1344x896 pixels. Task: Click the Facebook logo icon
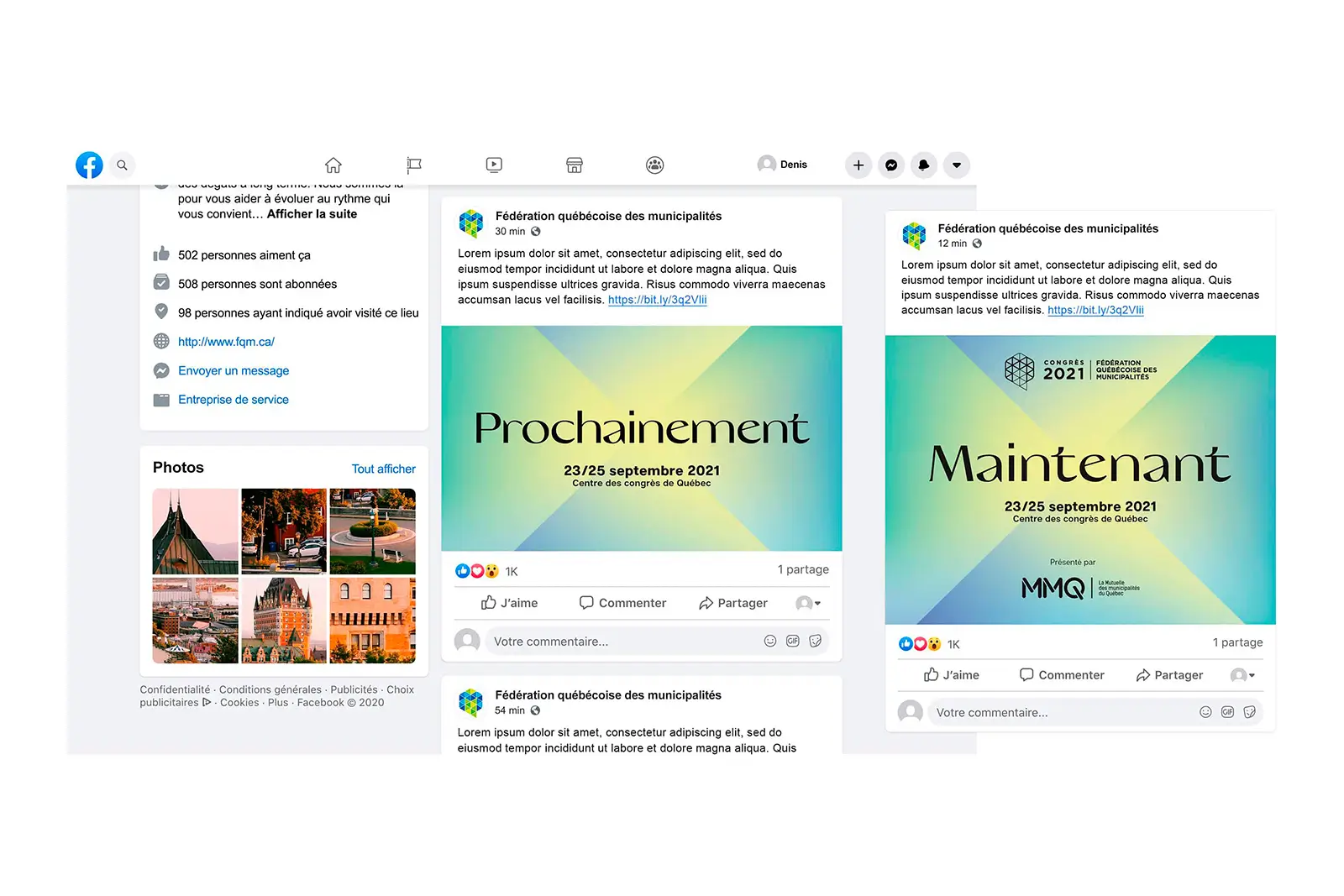tap(89, 165)
